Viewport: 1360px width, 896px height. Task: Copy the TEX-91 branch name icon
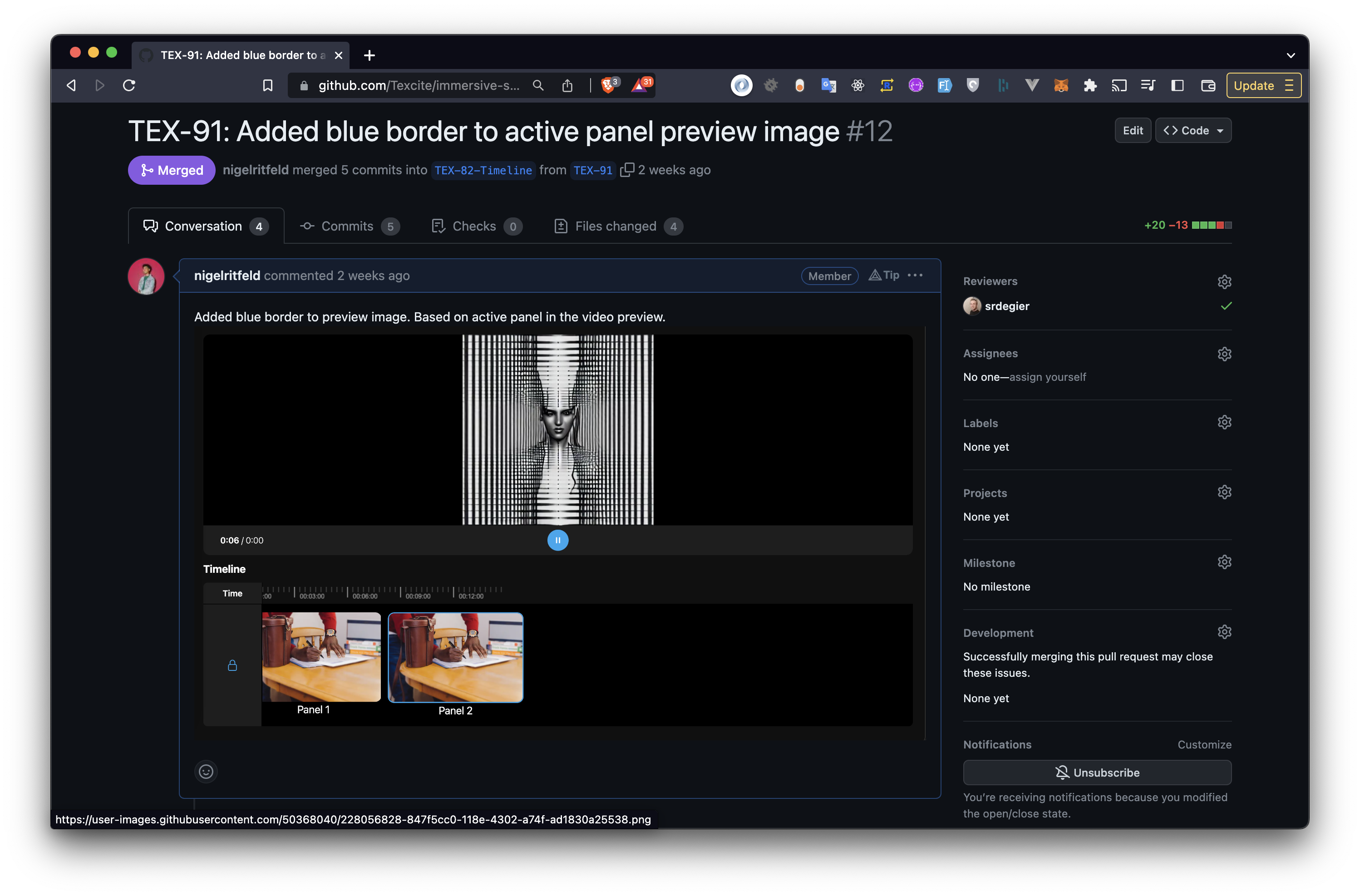(x=627, y=170)
